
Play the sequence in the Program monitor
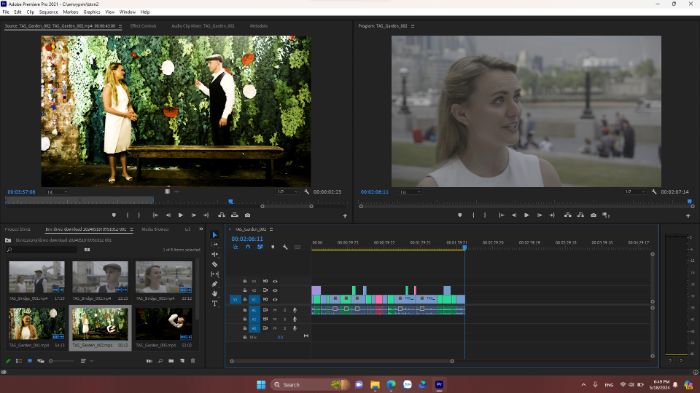pyautogui.click(x=527, y=215)
